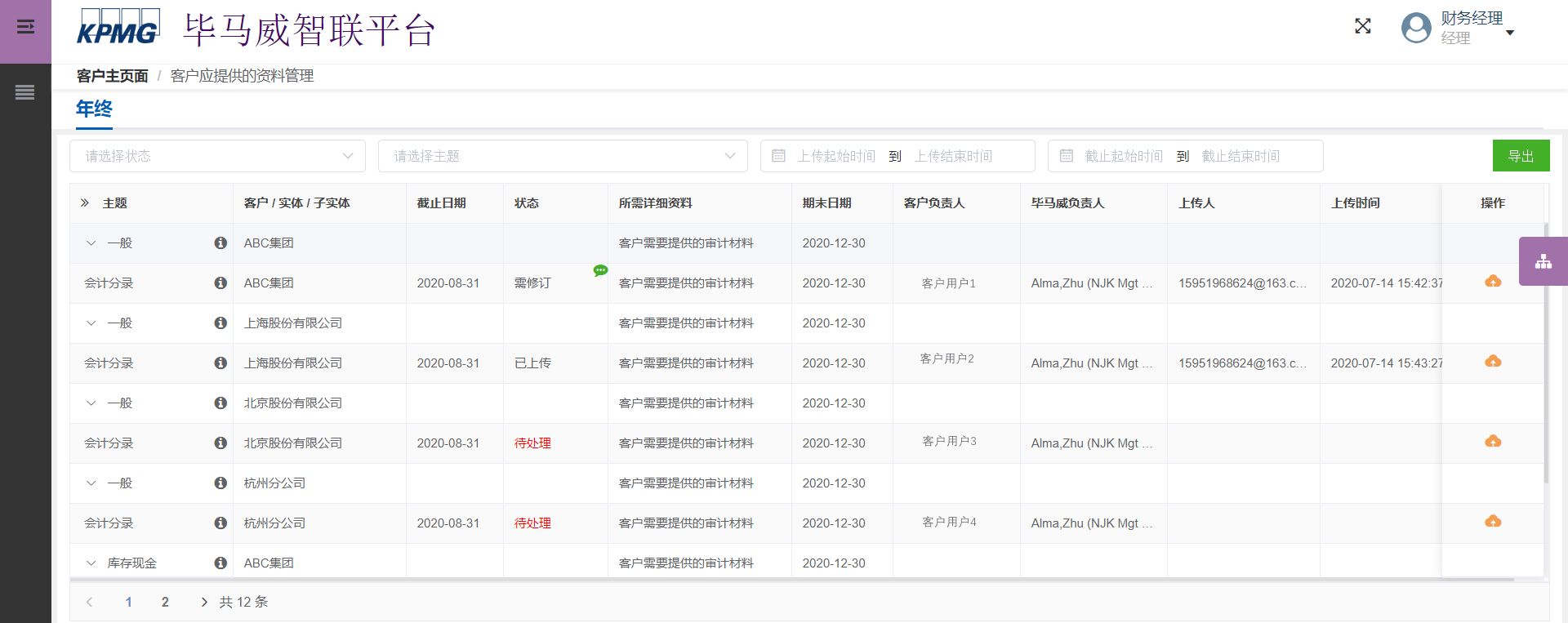
Task: Toggle fullscreen with the expand arrows icon
Action: click(x=1362, y=26)
